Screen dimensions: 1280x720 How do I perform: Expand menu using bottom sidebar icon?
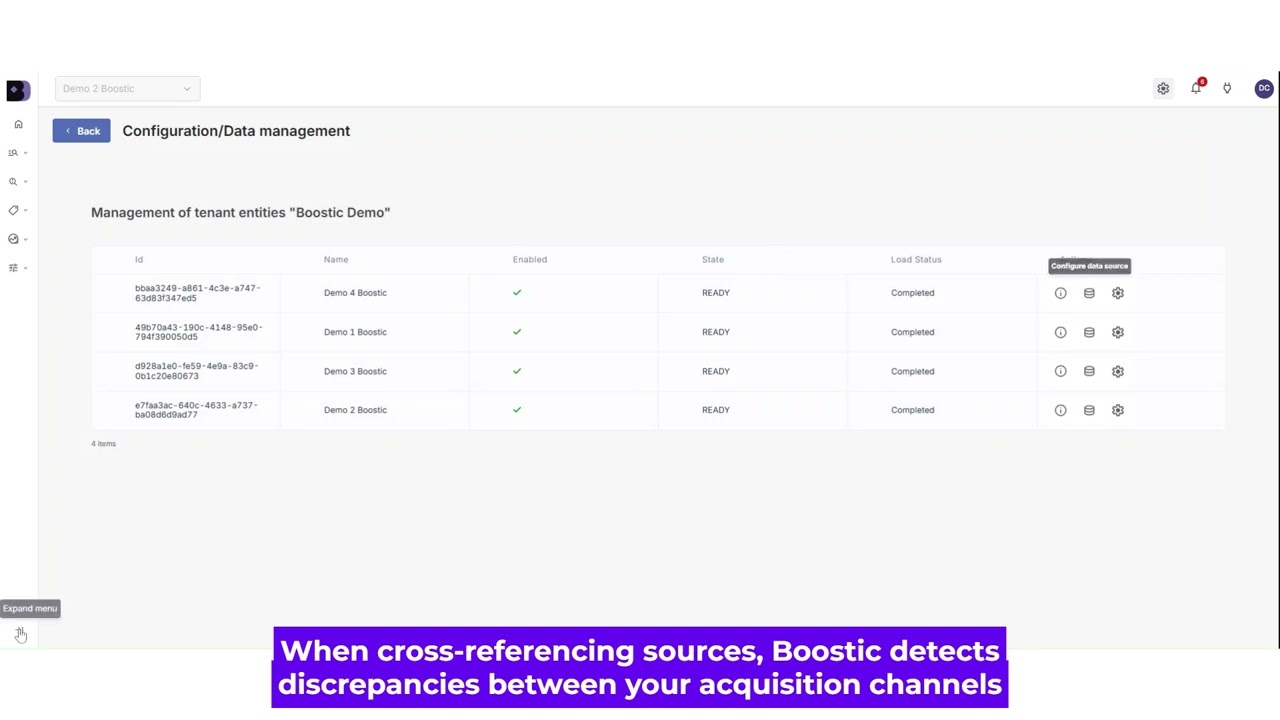[20, 634]
